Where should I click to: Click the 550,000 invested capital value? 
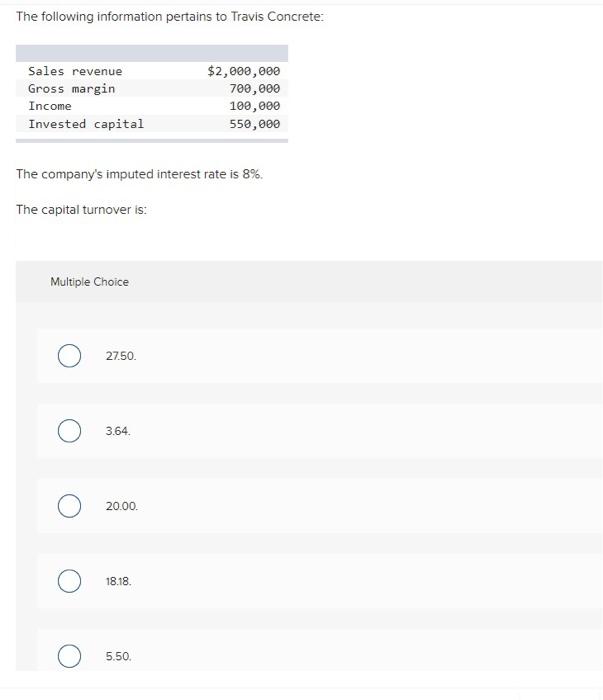point(255,124)
